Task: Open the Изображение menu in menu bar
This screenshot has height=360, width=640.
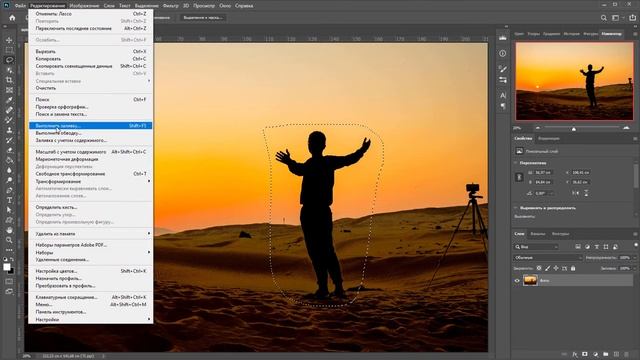Action: tap(84, 6)
